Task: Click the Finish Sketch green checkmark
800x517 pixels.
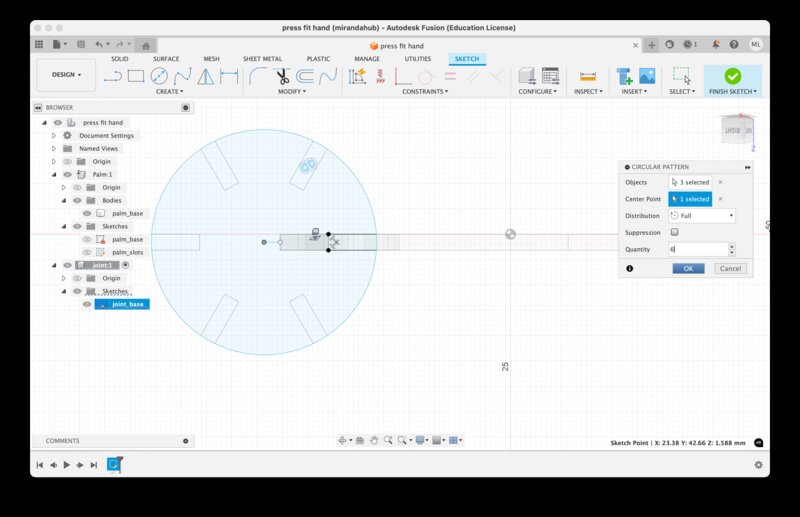Action: (x=732, y=76)
